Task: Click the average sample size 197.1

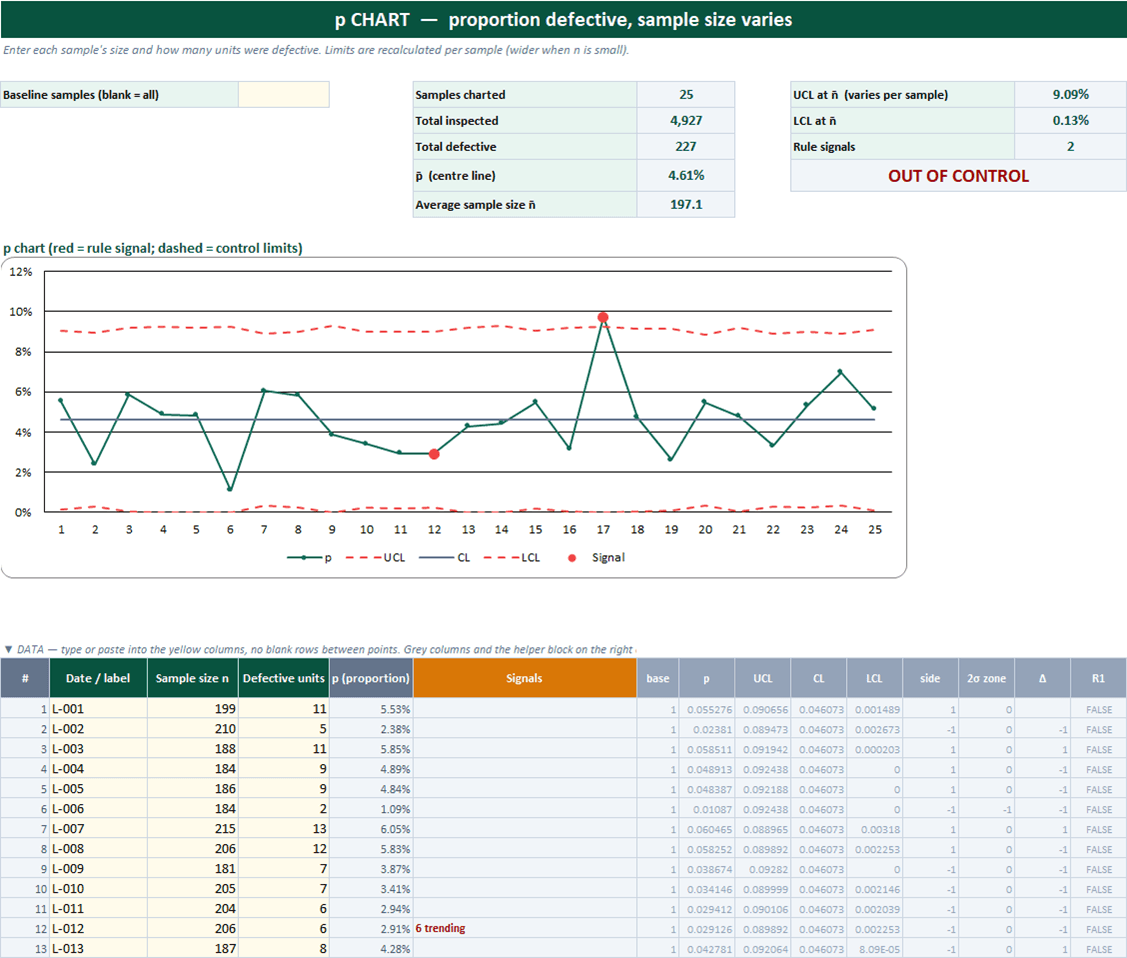Action: click(x=686, y=205)
